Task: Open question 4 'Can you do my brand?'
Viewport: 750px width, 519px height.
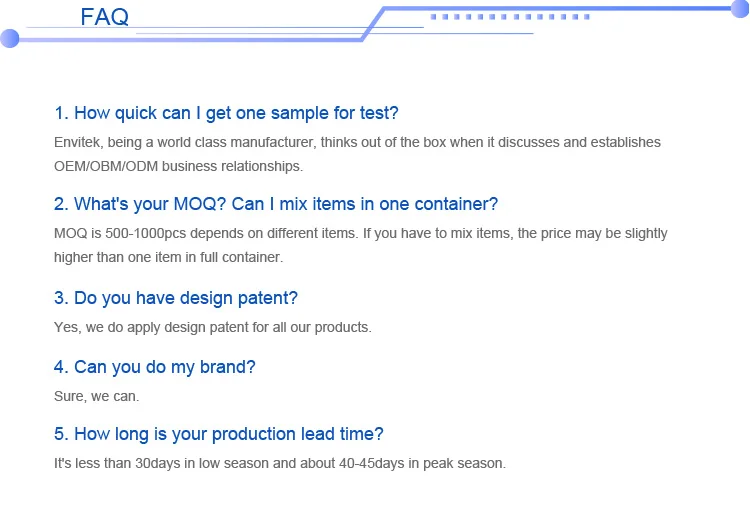Action: pyautogui.click(x=155, y=367)
